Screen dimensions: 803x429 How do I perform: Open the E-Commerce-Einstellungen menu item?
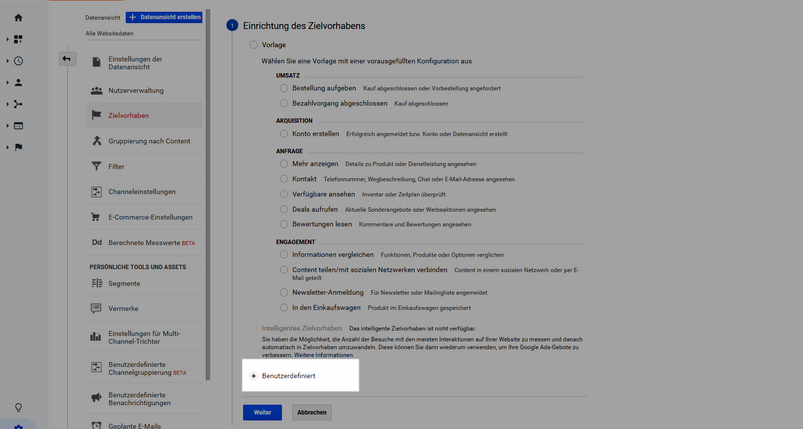144,217
